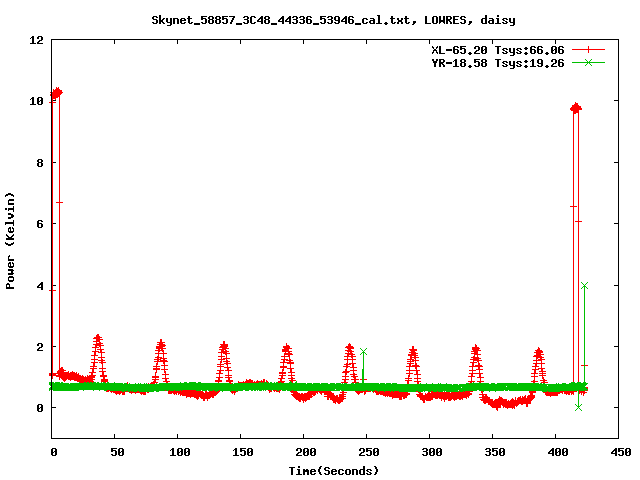
Task: Select legend entry YR-18.58 Tsys:19.26
Action: (498, 63)
